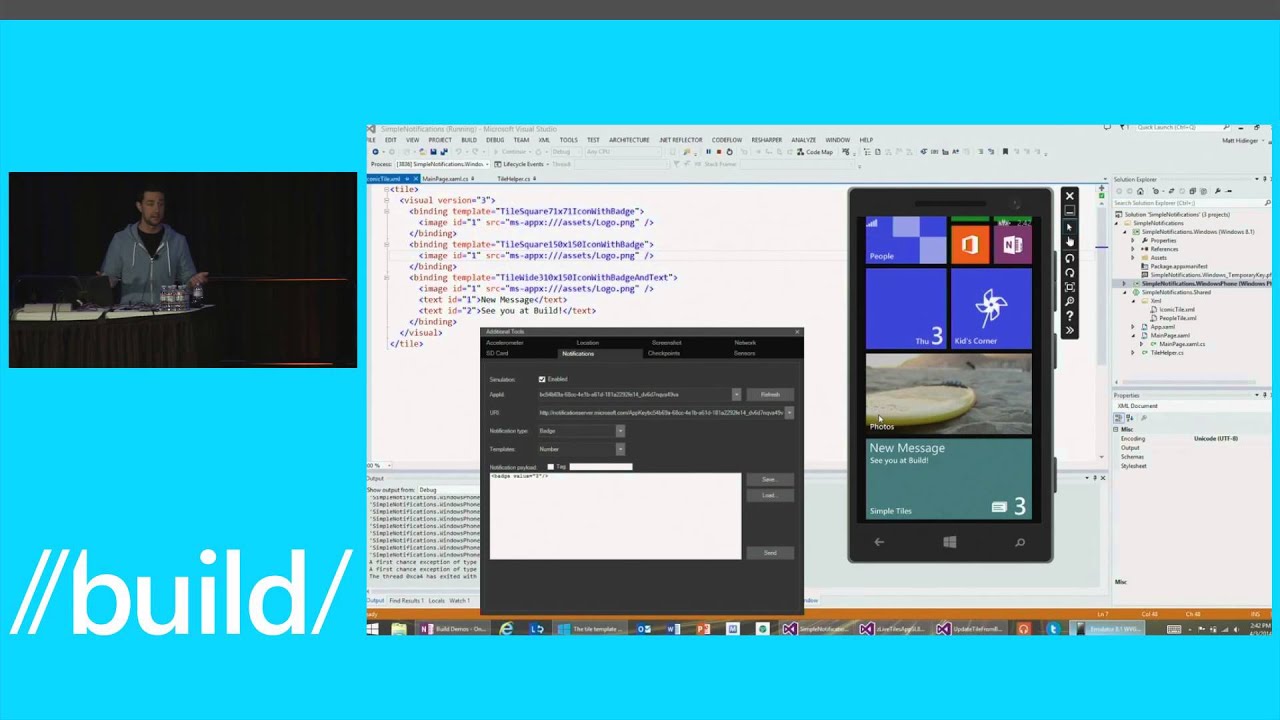Click the notification payload text area
Viewport: 1280px width, 720px height.
pyautogui.click(x=615, y=515)
